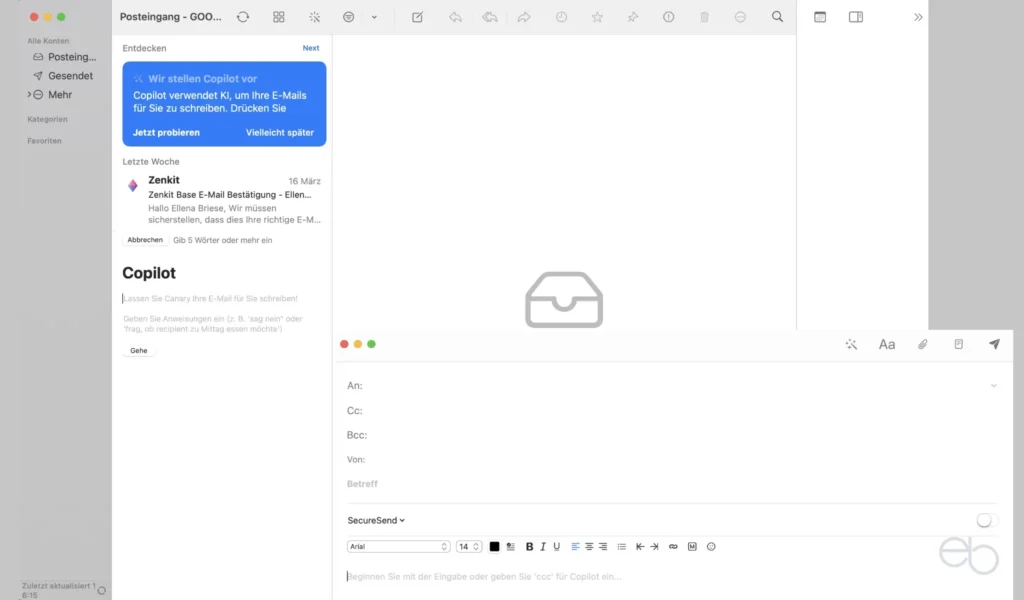Open the filter icon in main toolbar
This screenshot has height=600, width=1024.
point(349,17)
